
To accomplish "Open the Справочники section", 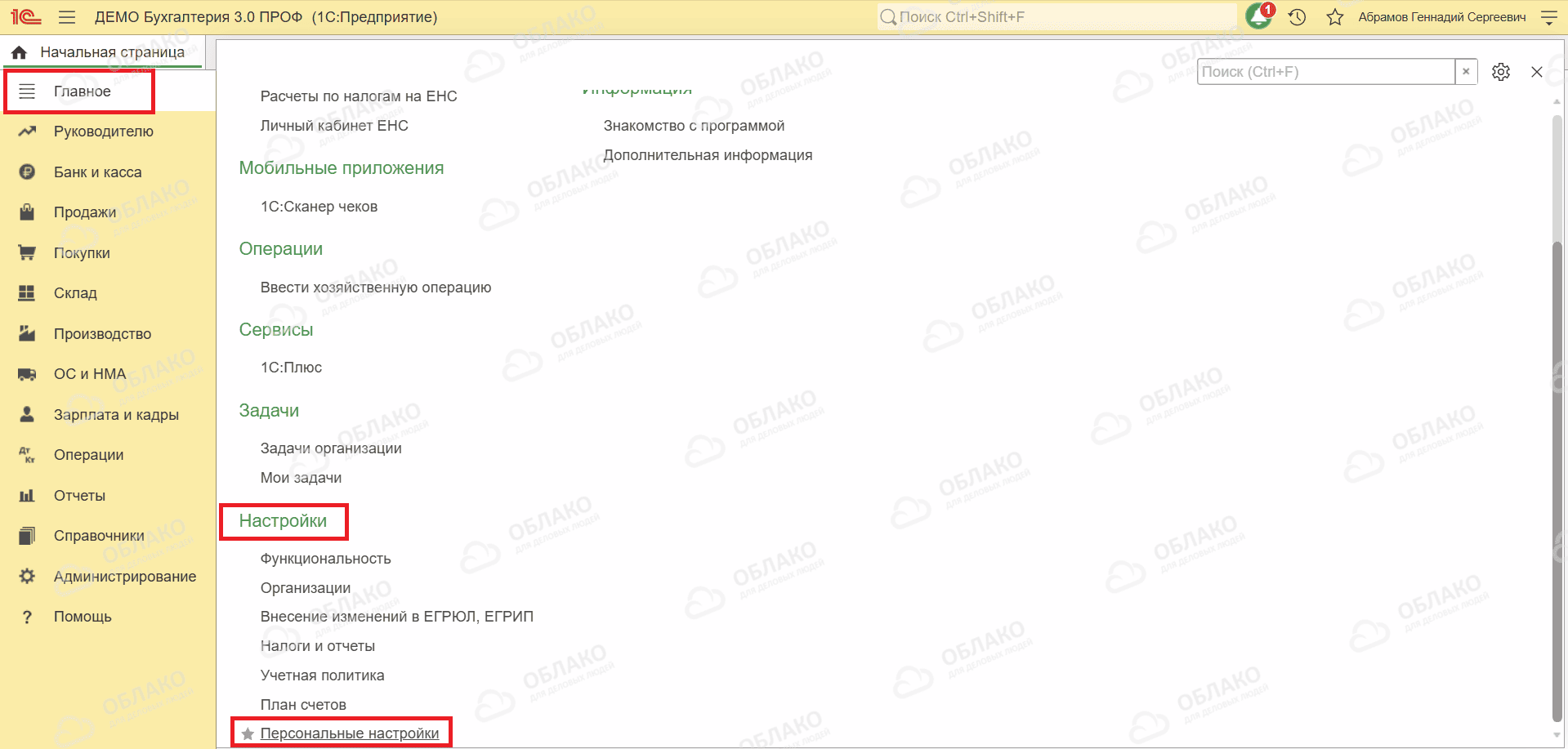I will point(99,536).
